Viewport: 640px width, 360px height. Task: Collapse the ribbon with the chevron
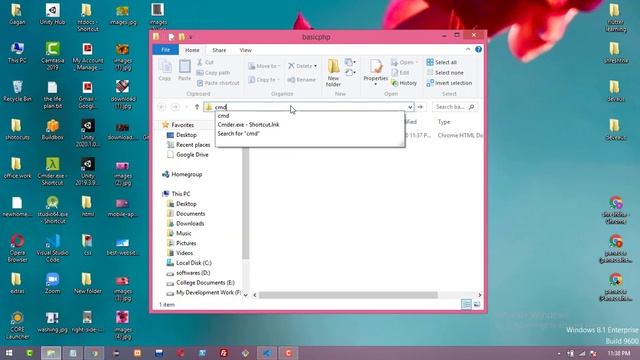(468, 49)
